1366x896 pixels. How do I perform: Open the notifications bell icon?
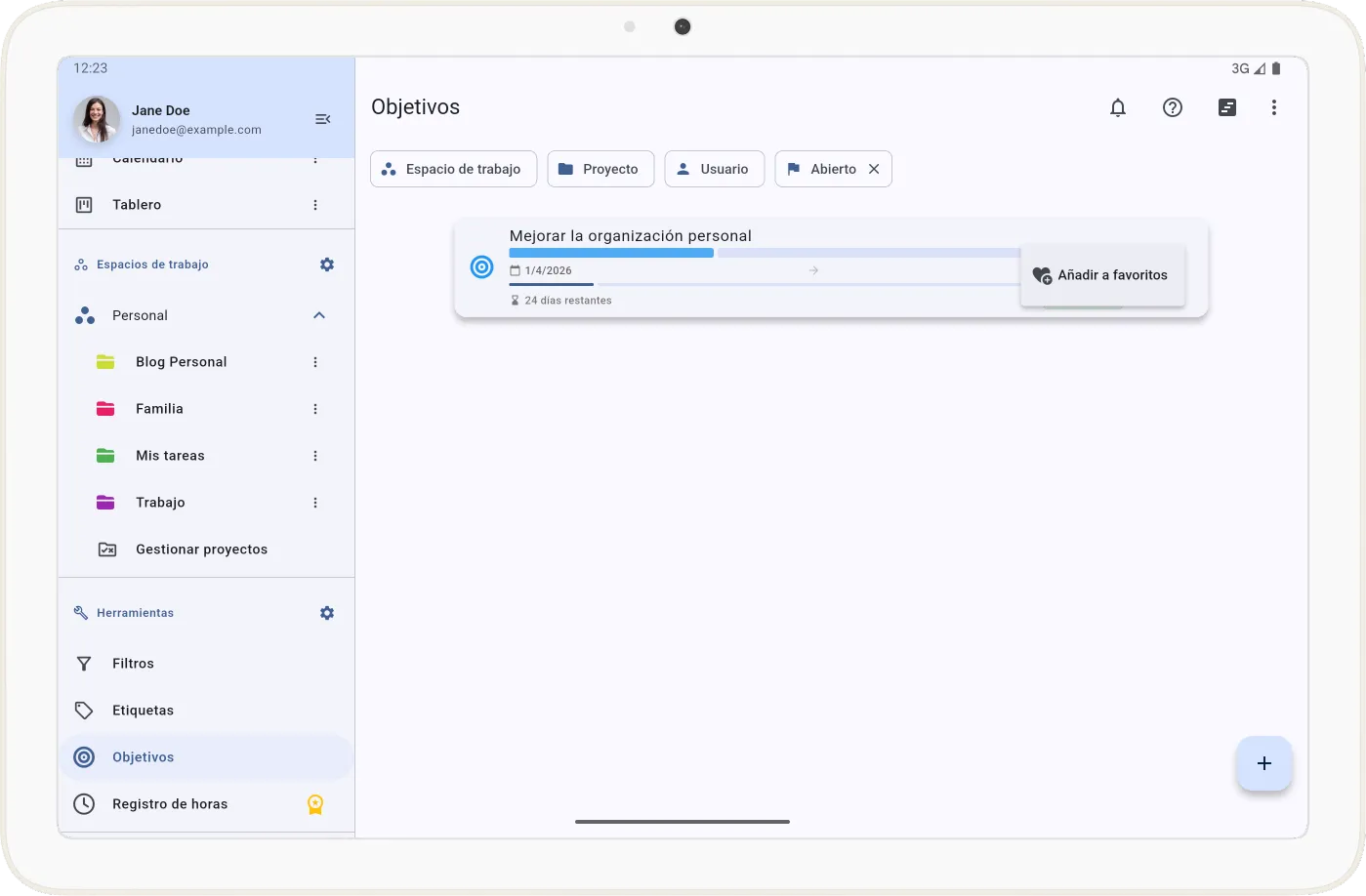tap(1118, 107)
